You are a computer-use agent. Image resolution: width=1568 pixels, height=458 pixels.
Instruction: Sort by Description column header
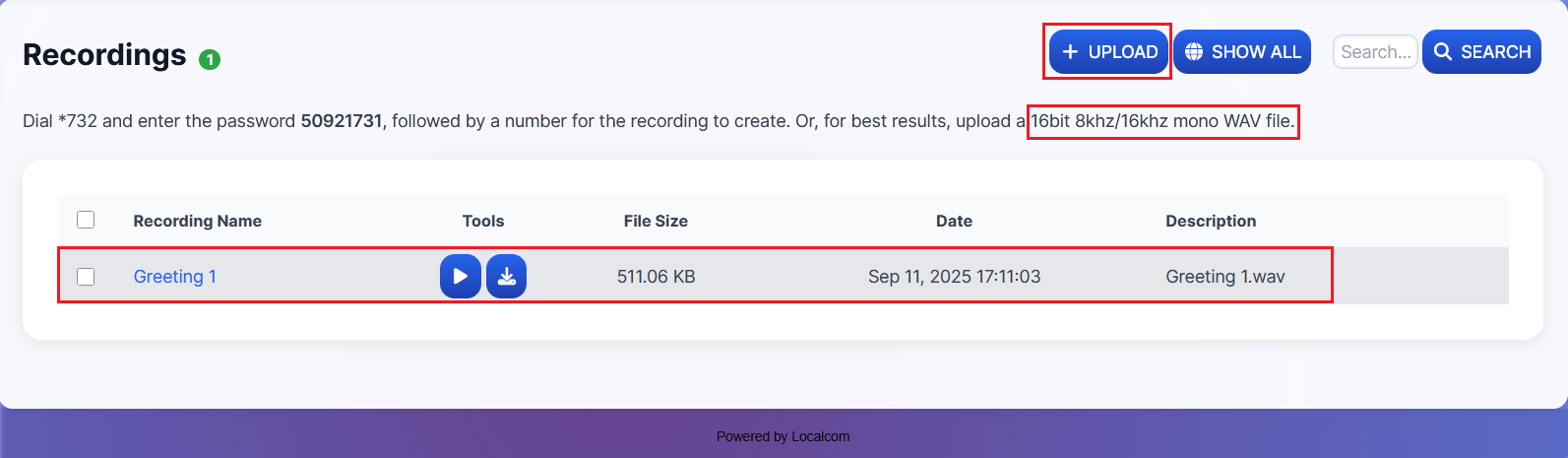(1210, 221)
